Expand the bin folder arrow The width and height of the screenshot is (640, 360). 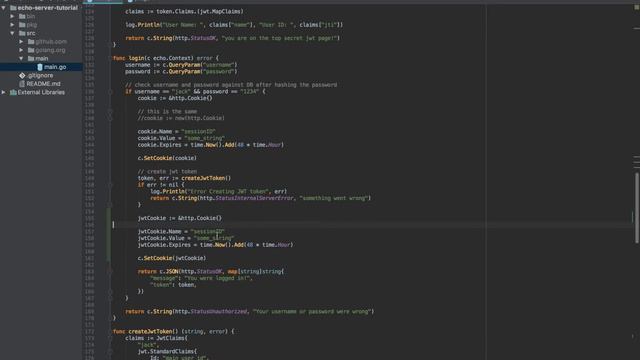tap(12, 16)
